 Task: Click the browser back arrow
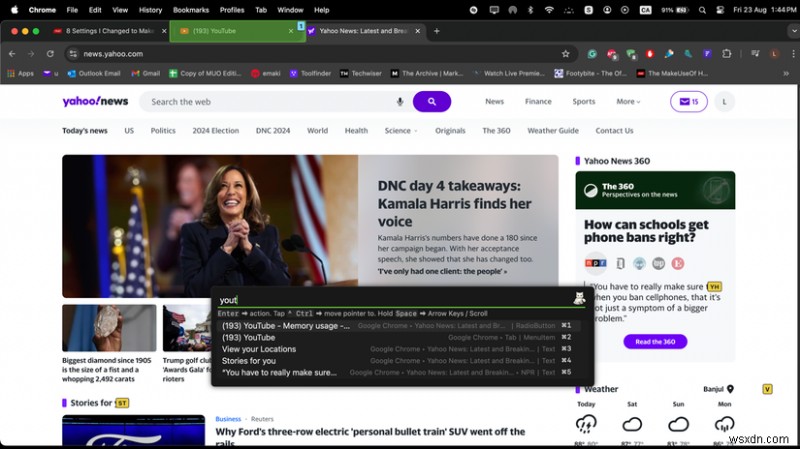click(12, 54)
